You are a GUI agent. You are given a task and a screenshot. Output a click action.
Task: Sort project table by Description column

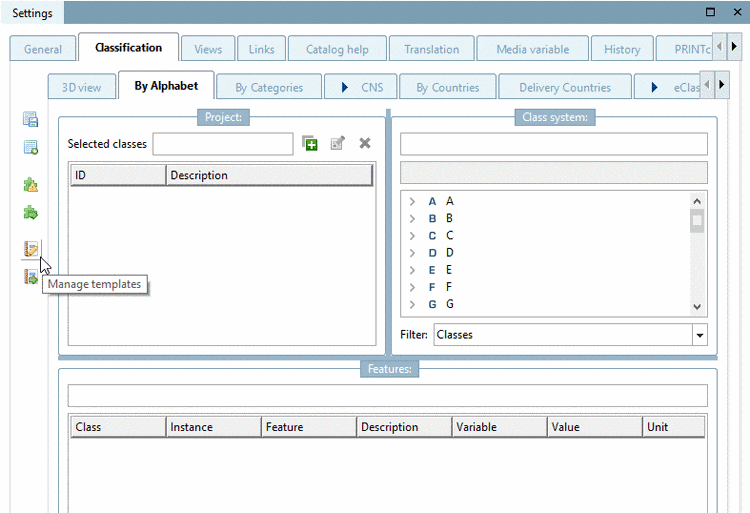[x=269, y=175]
